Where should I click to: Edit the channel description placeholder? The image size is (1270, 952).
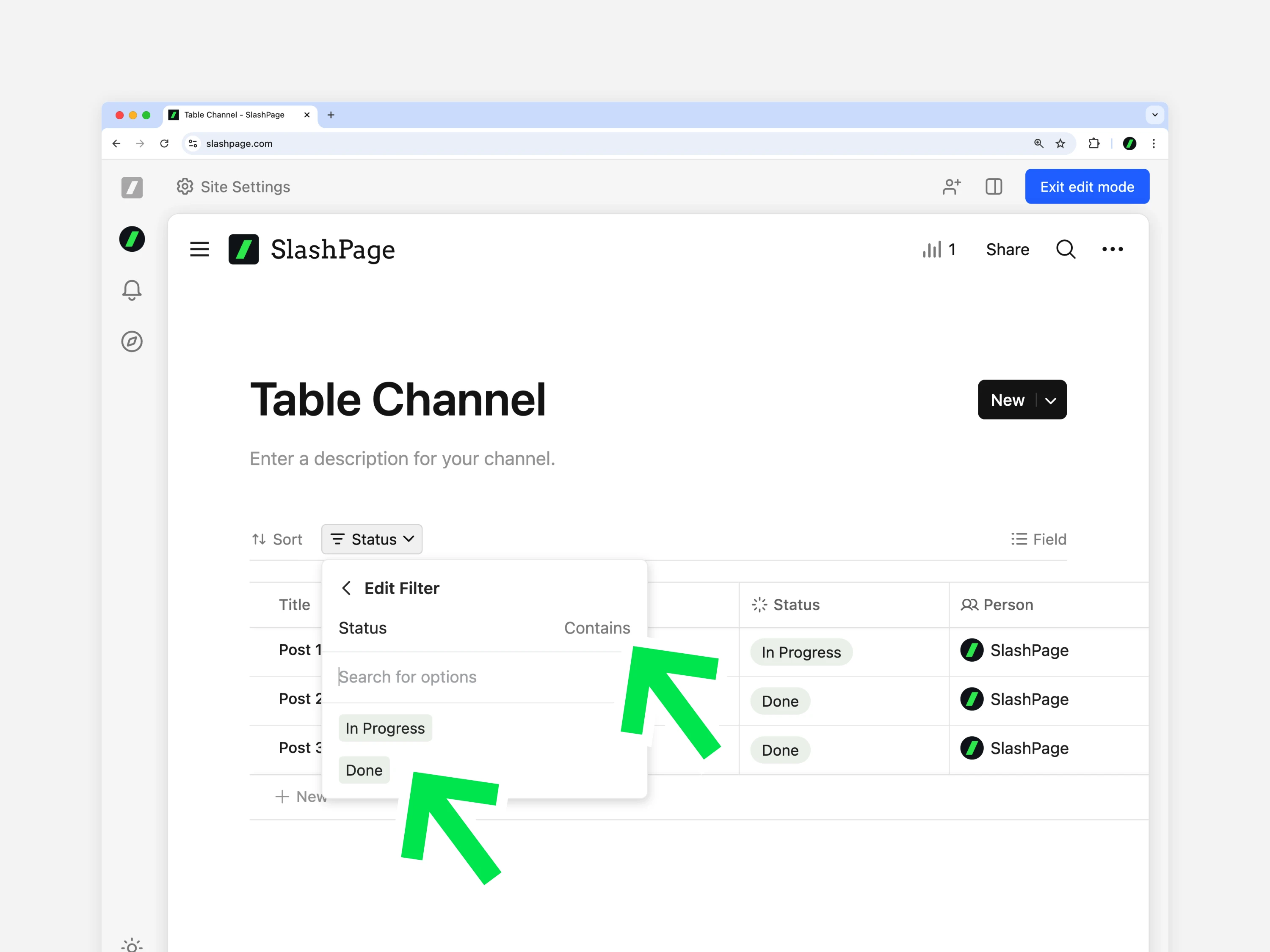[402, 459]
